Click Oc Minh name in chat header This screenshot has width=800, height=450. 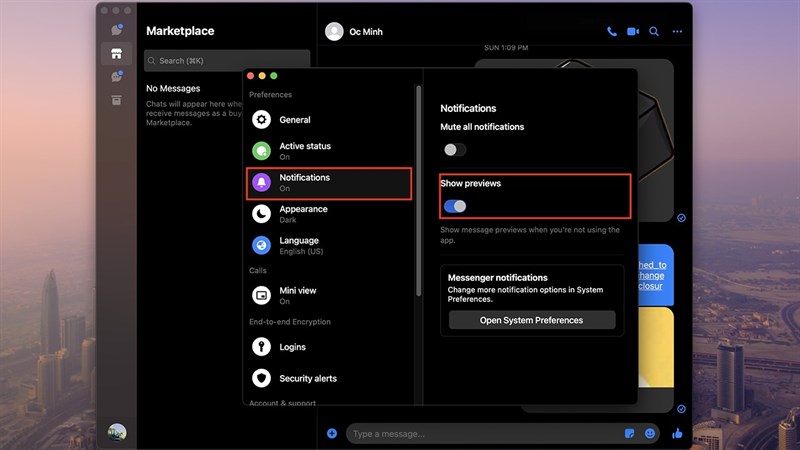point(366,32)
